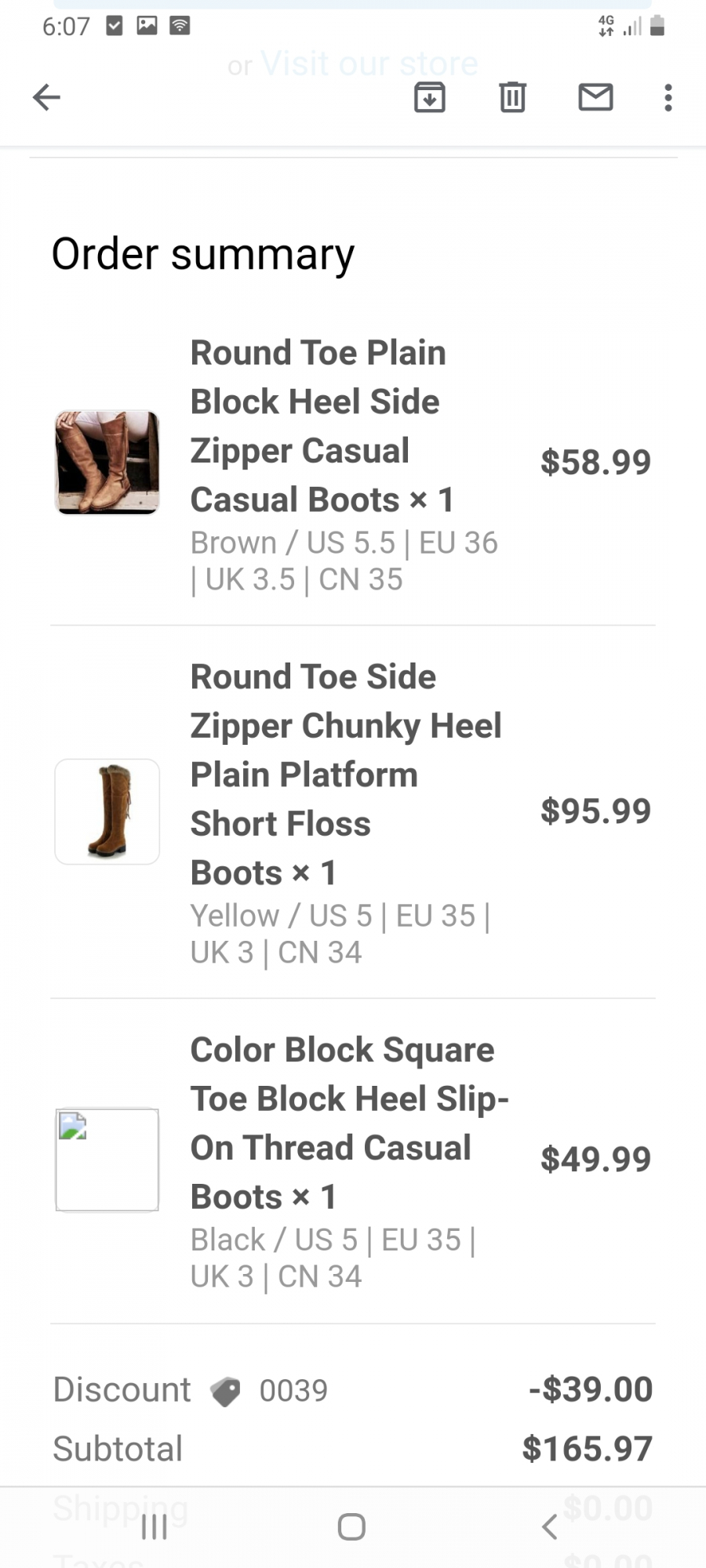Tap the Subtotal $165.97 amount
This screenshot has width=706, height=1568.
point(588,1448)
